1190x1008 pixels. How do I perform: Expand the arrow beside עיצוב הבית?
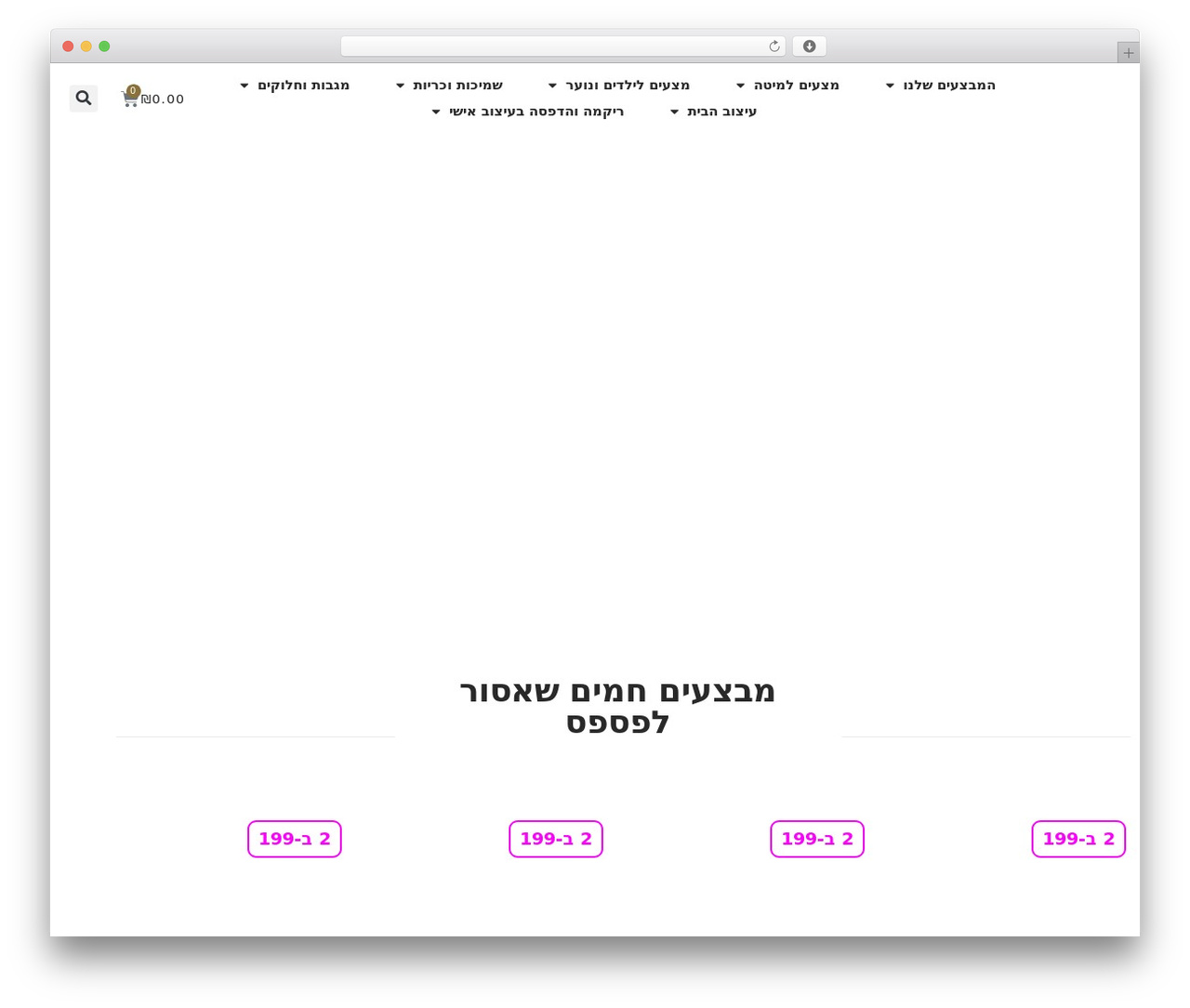tap(675, 112)
